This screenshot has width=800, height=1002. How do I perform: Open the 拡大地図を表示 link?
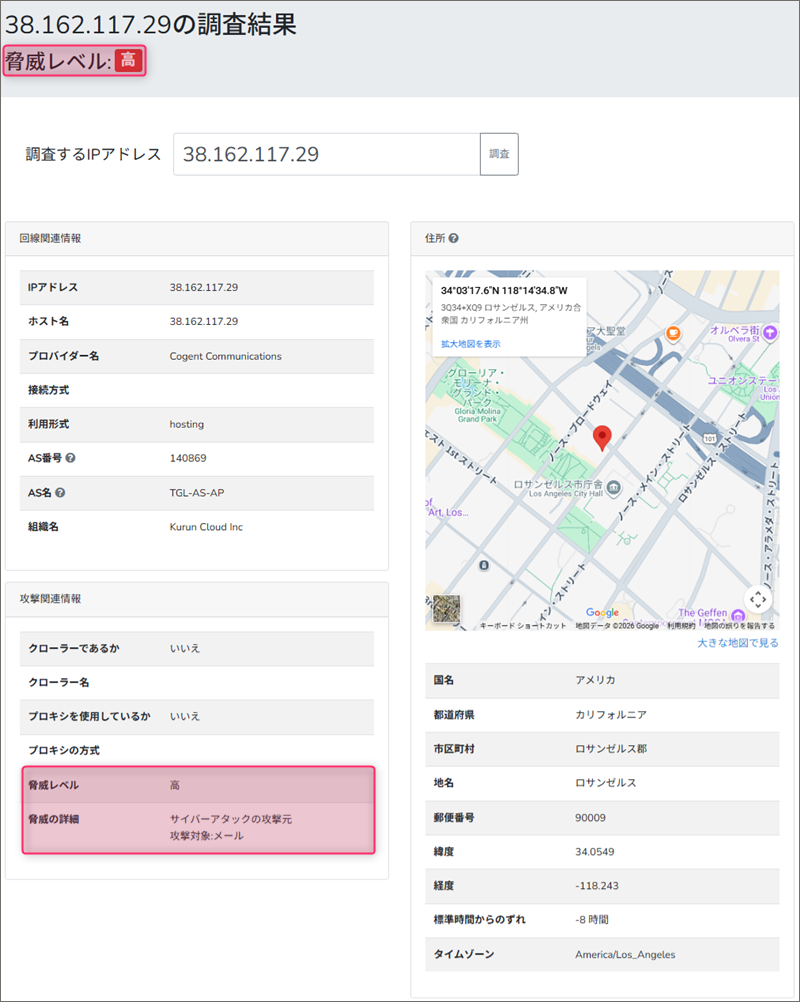470,344
